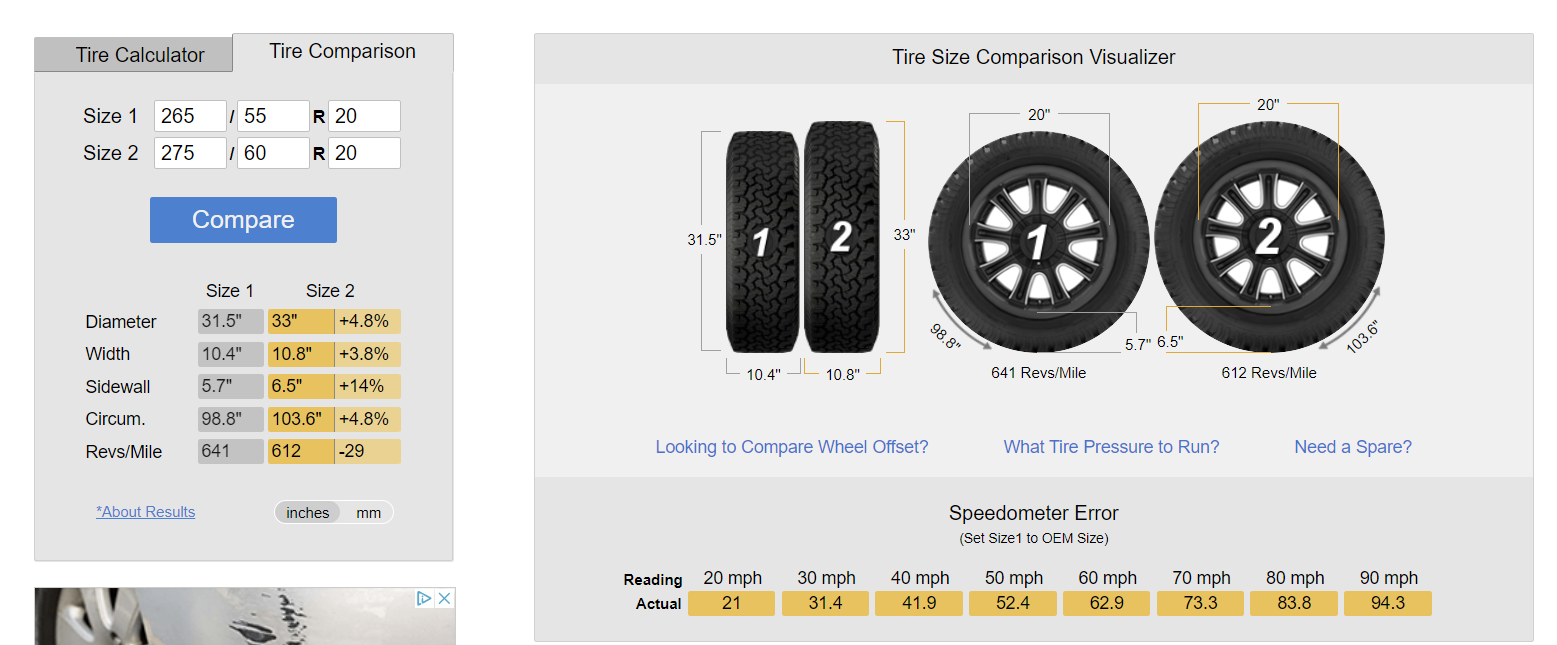Viewport: 1557px width, 645px height.
Task: Click the Size 2 aspect ratio field (60)
Action: click(273, 153)
